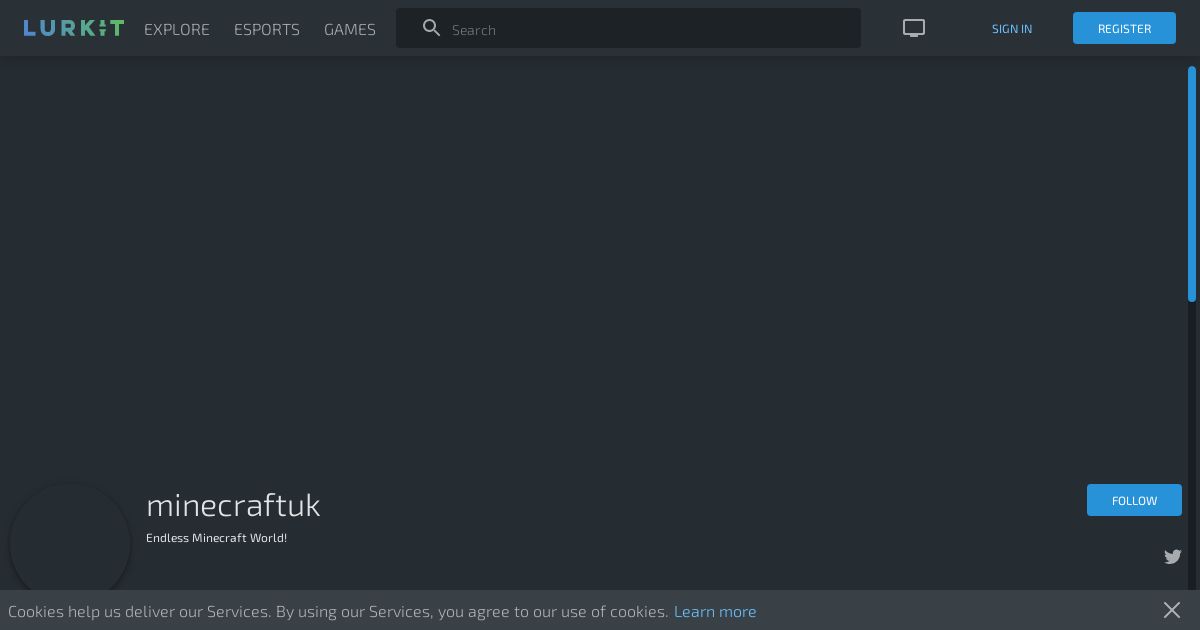Screen dimensions: 1200x630
Task: Click the SIGN IN link
Action: pyautogui.click(x=1012, y=28)
